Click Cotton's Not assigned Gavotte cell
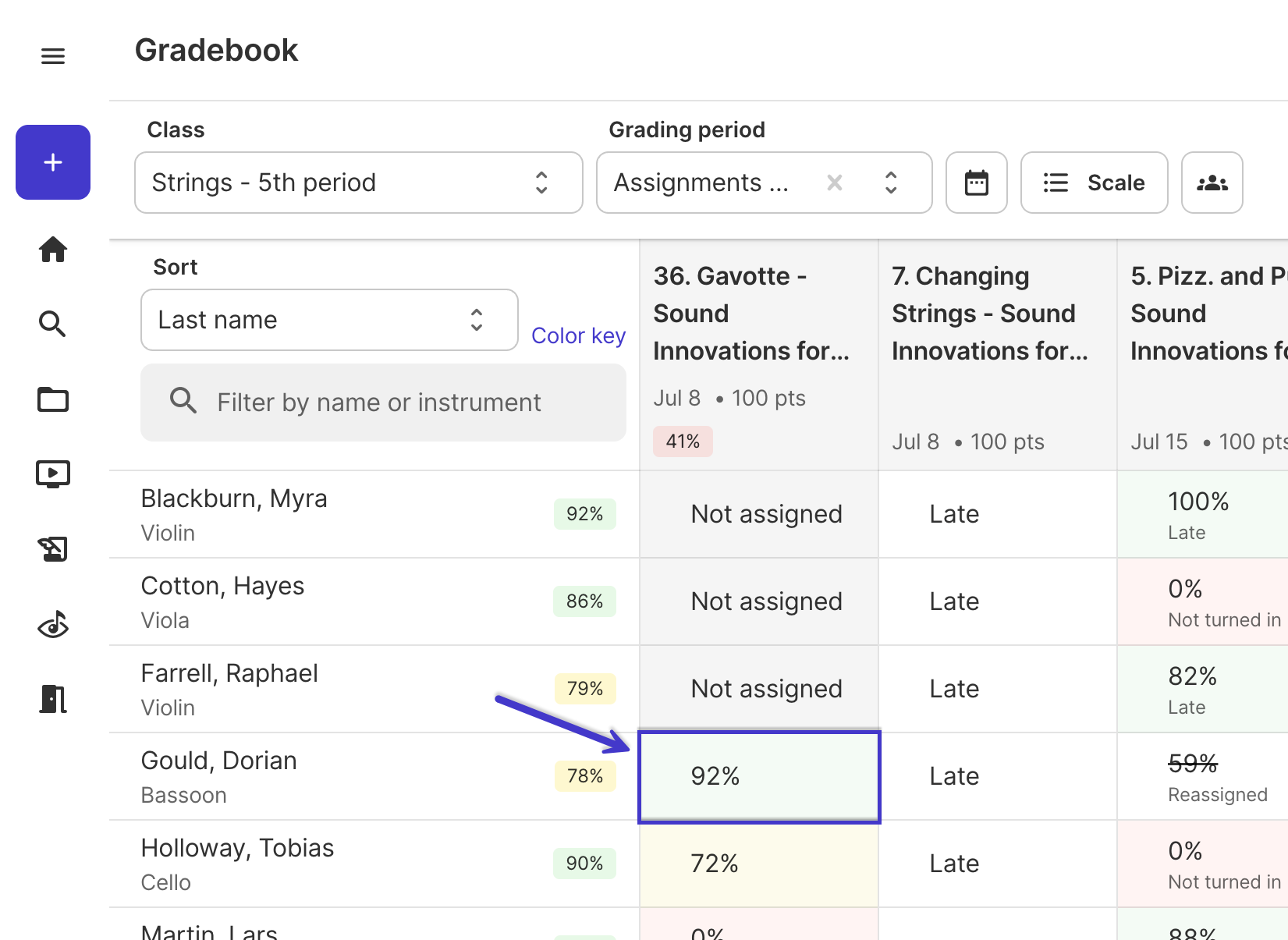This screenshot has height=940, width=1288. [x=759, y=601]
